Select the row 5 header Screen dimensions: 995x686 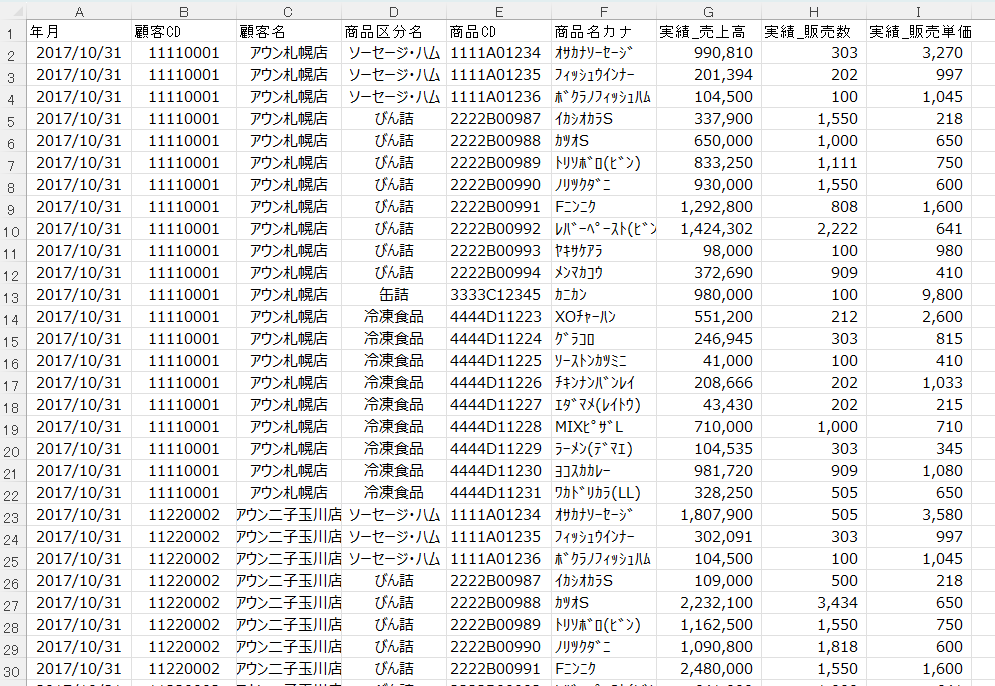click(x=11, y=119)
